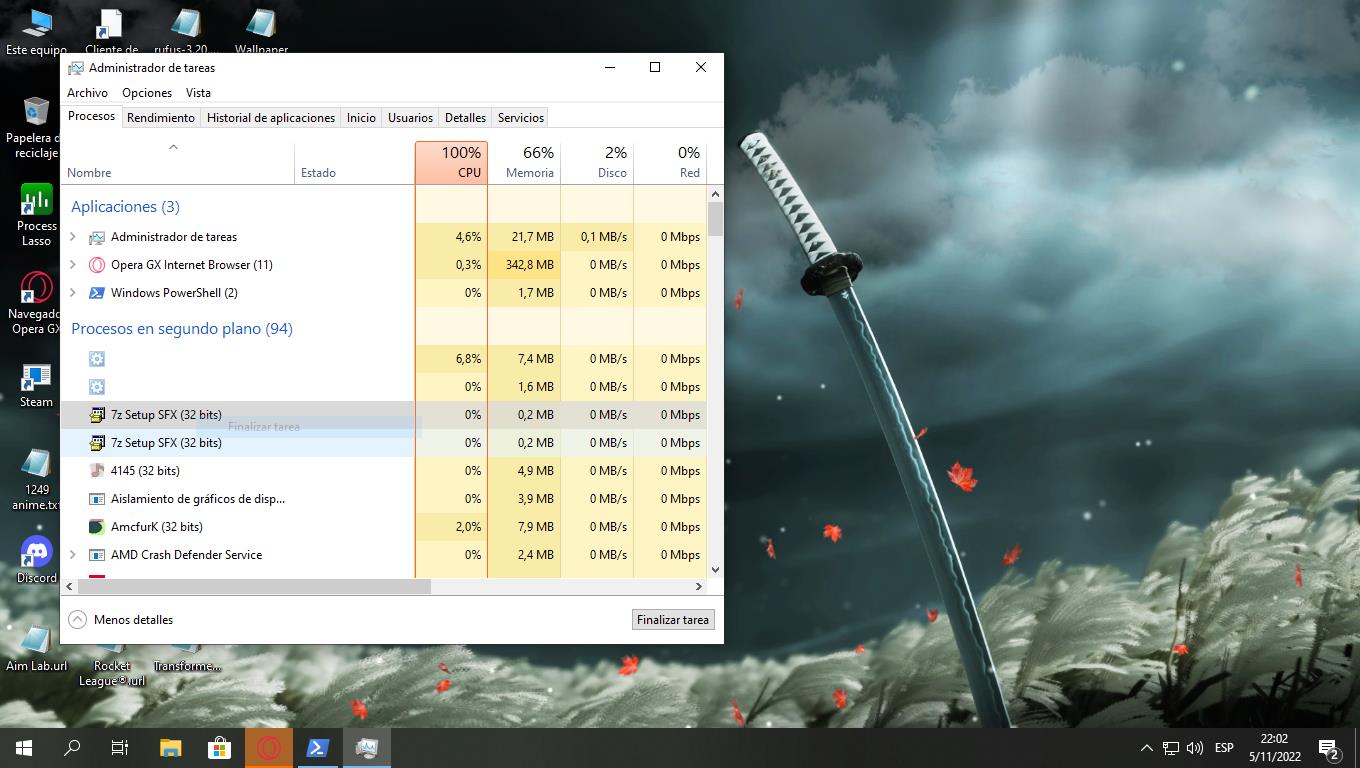Open the Steam desktop icon
The image size is (1360, 768).
[36, 380]
